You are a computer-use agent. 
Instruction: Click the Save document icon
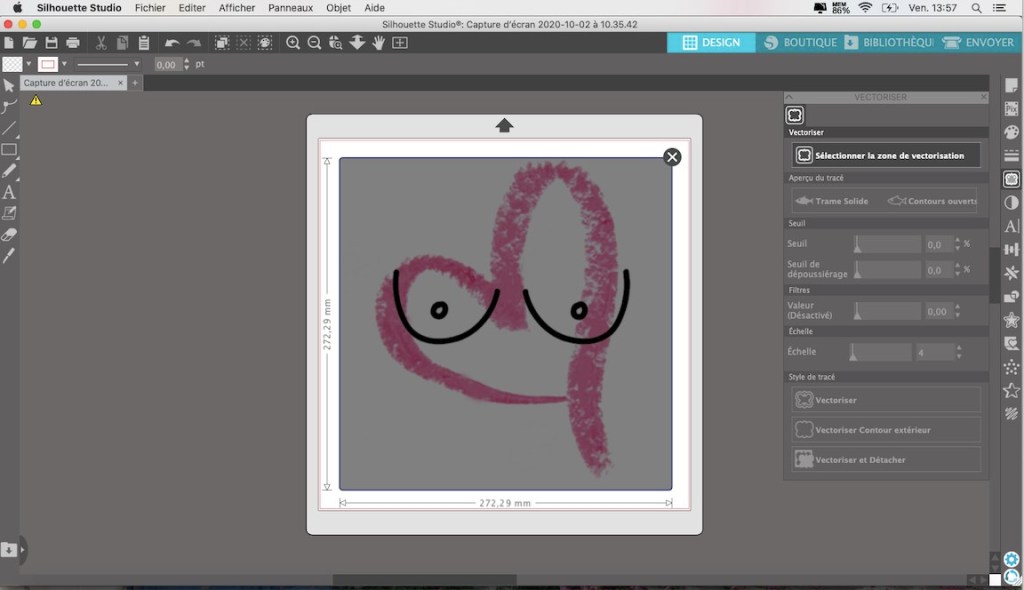pyautogui.click(x=51, y=43)
